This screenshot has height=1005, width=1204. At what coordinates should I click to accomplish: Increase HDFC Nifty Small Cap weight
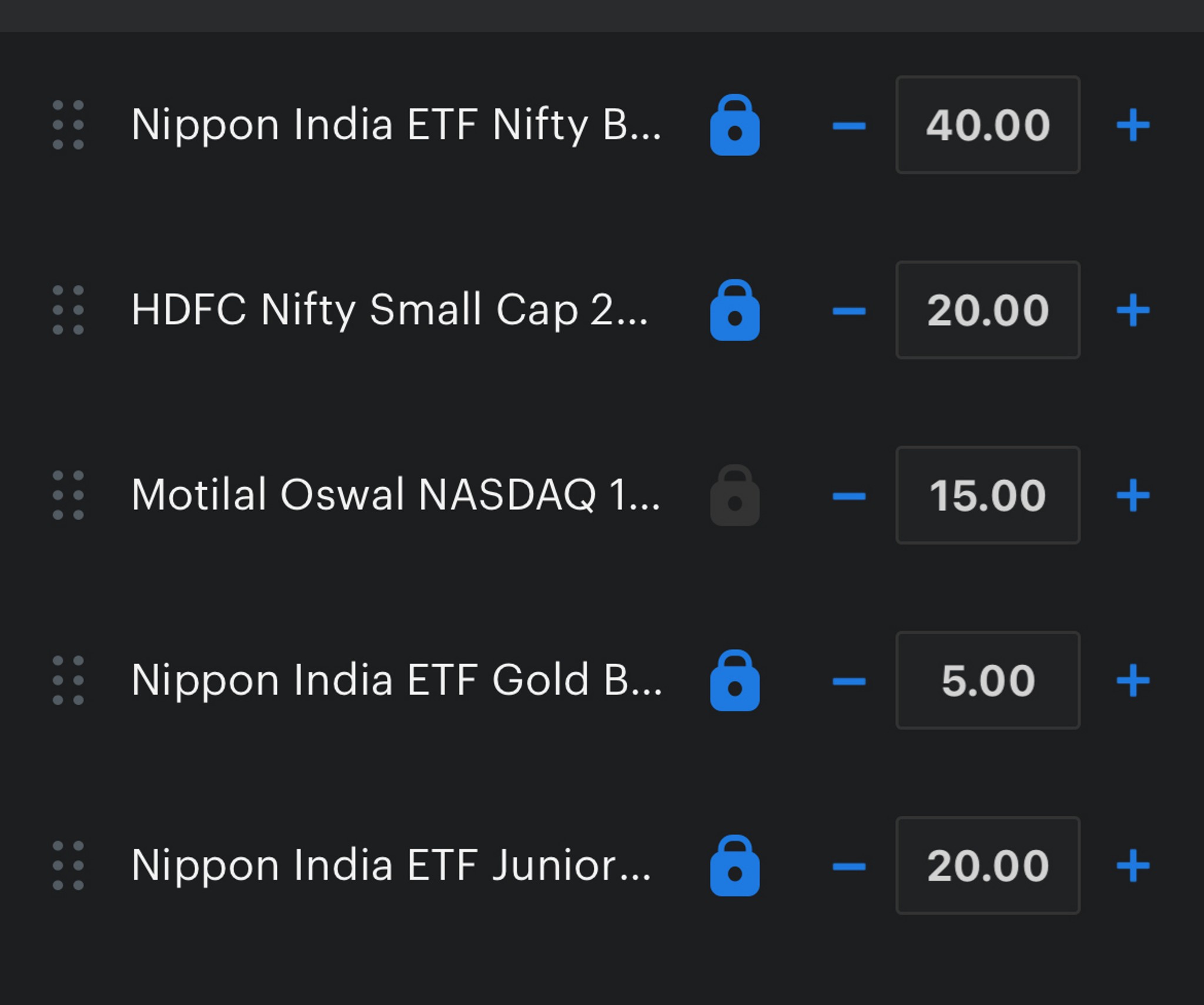1133,310
